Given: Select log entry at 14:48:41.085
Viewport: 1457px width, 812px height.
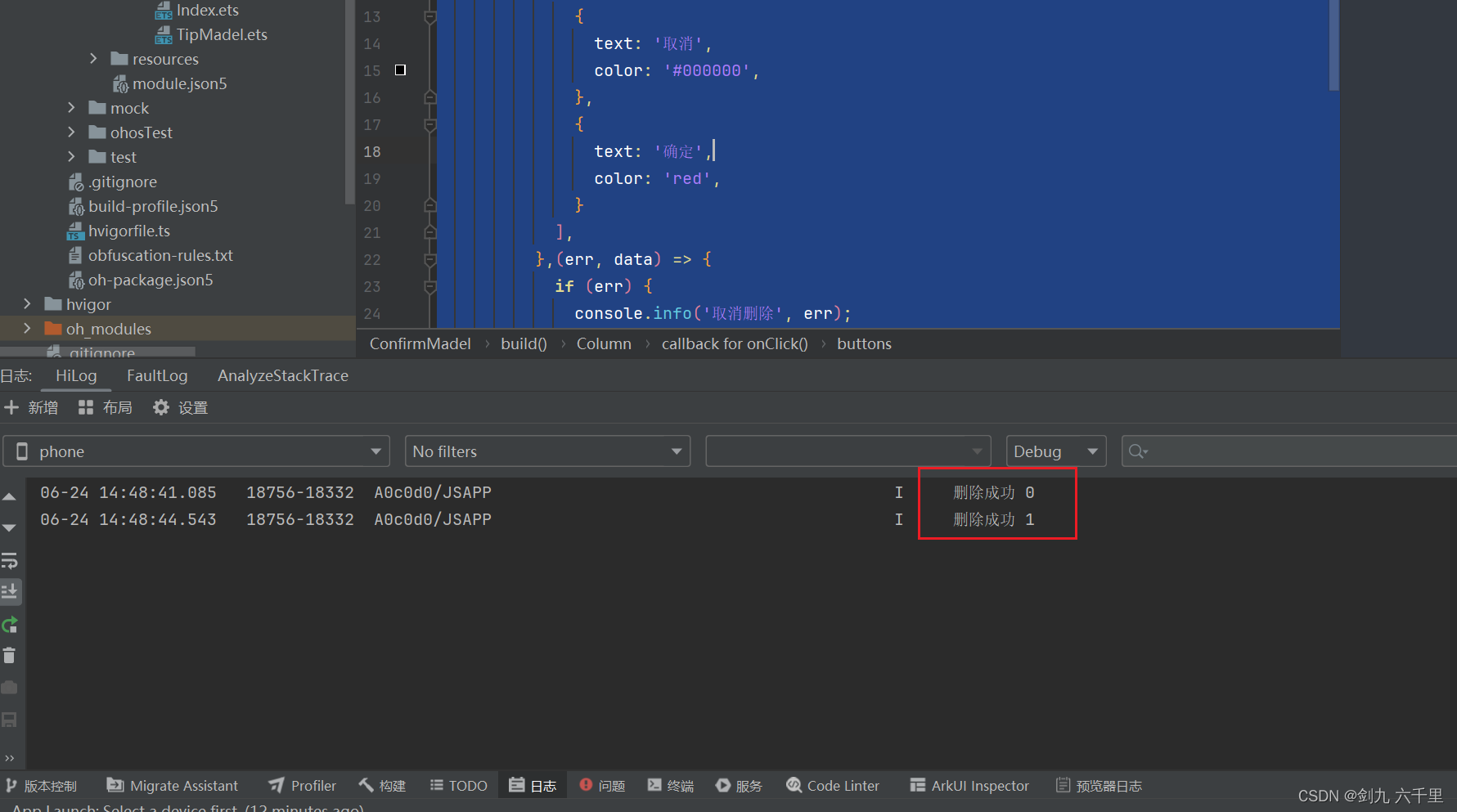Looking at the screenshot, I should [537, 492].
